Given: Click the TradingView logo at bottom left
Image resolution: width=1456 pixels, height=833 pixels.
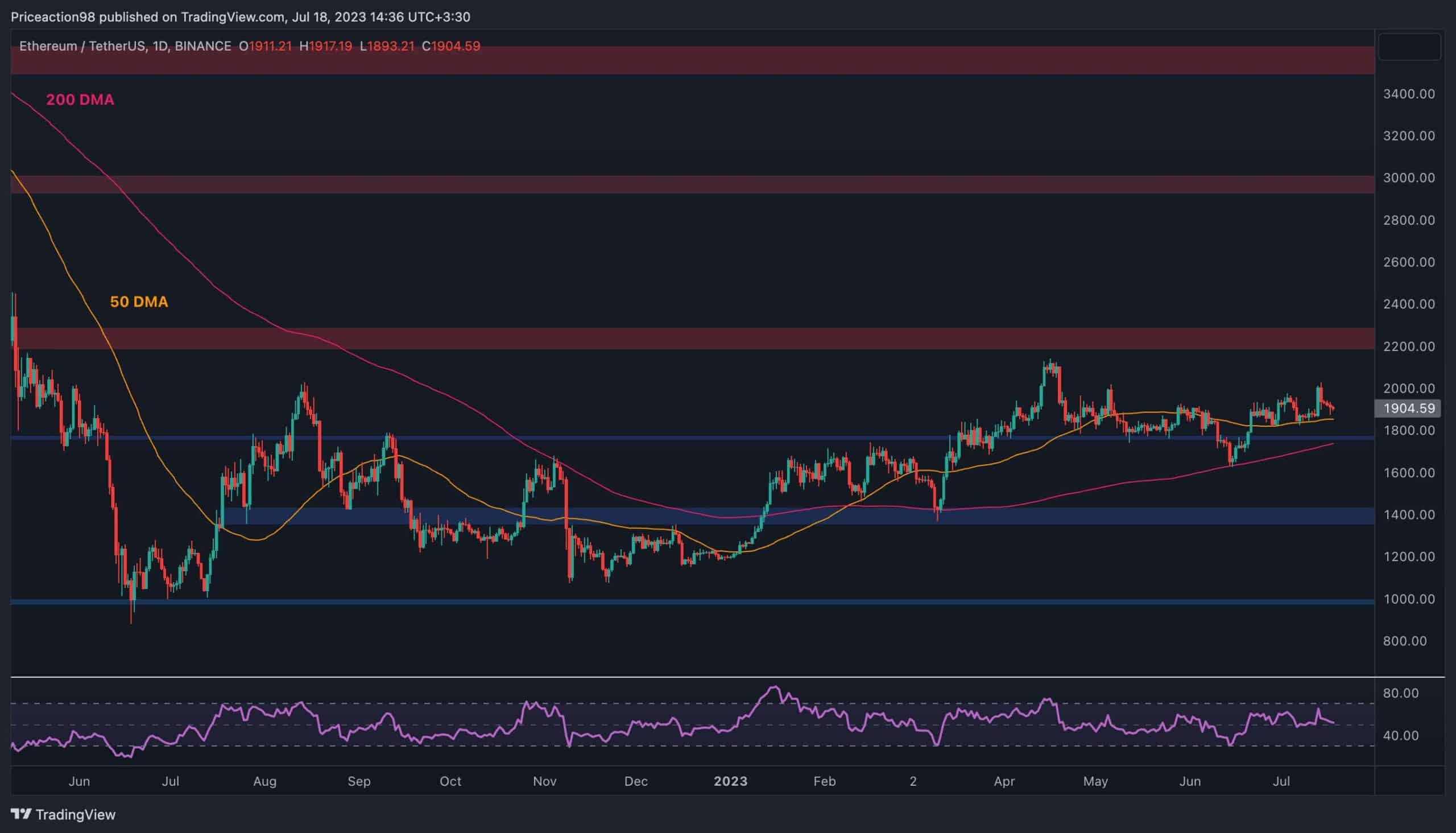Looking at the screenshot, I should (63, 814).
